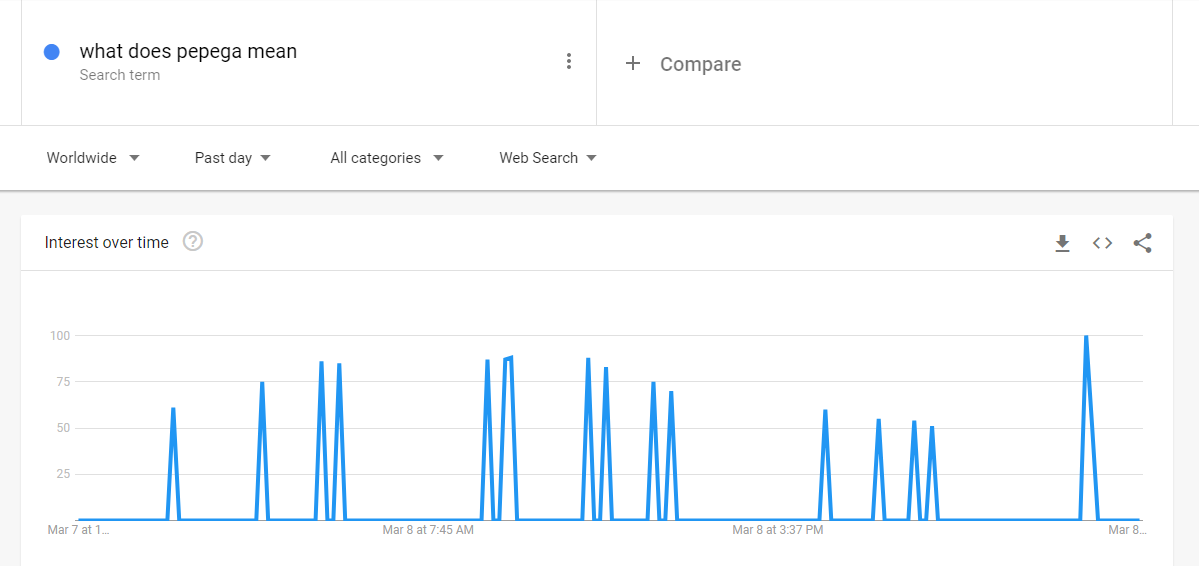Open the help icon beside Interest over time

pos(193,242)
